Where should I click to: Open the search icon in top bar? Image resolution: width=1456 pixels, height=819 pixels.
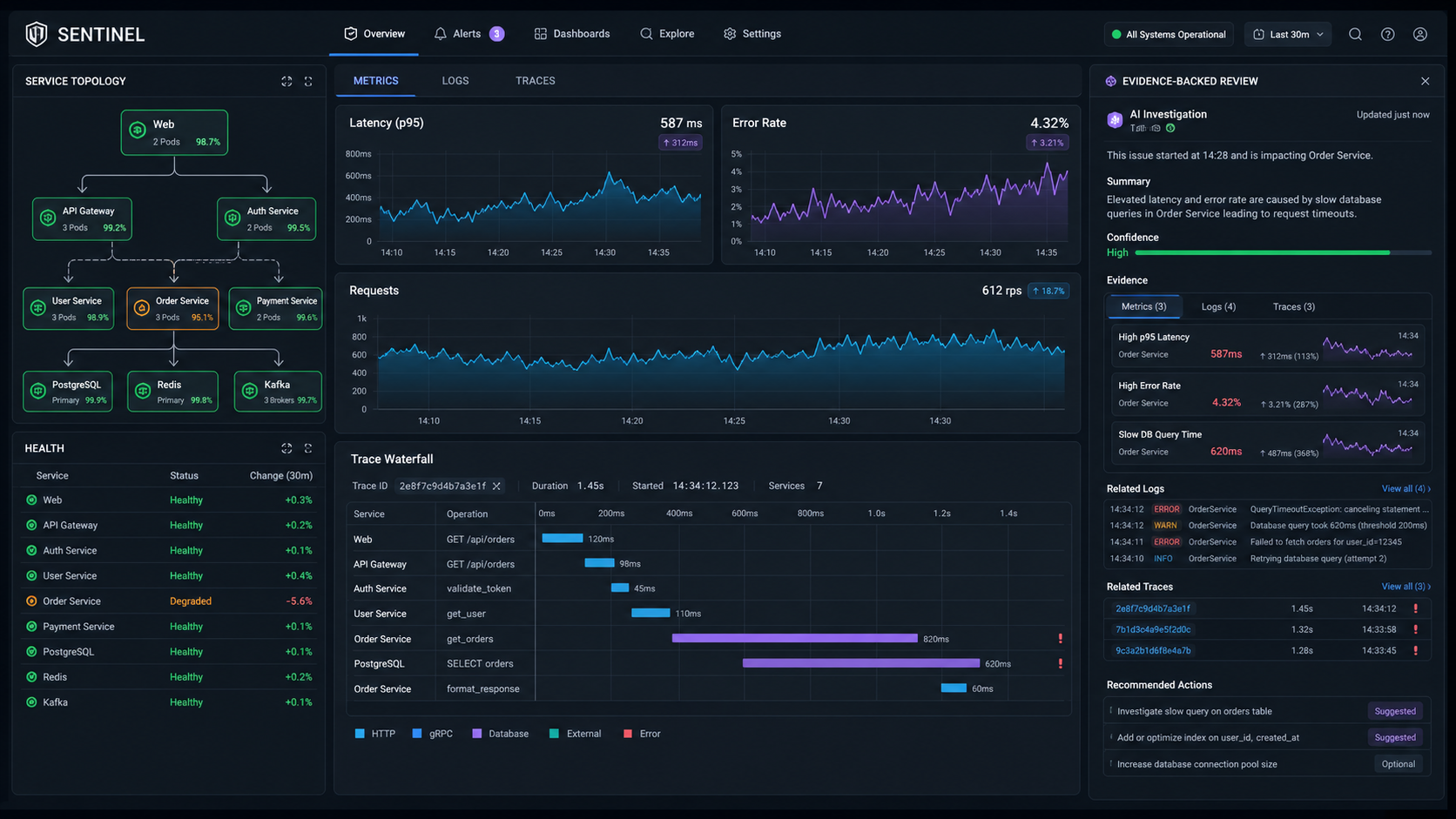tap(1355, 34)
